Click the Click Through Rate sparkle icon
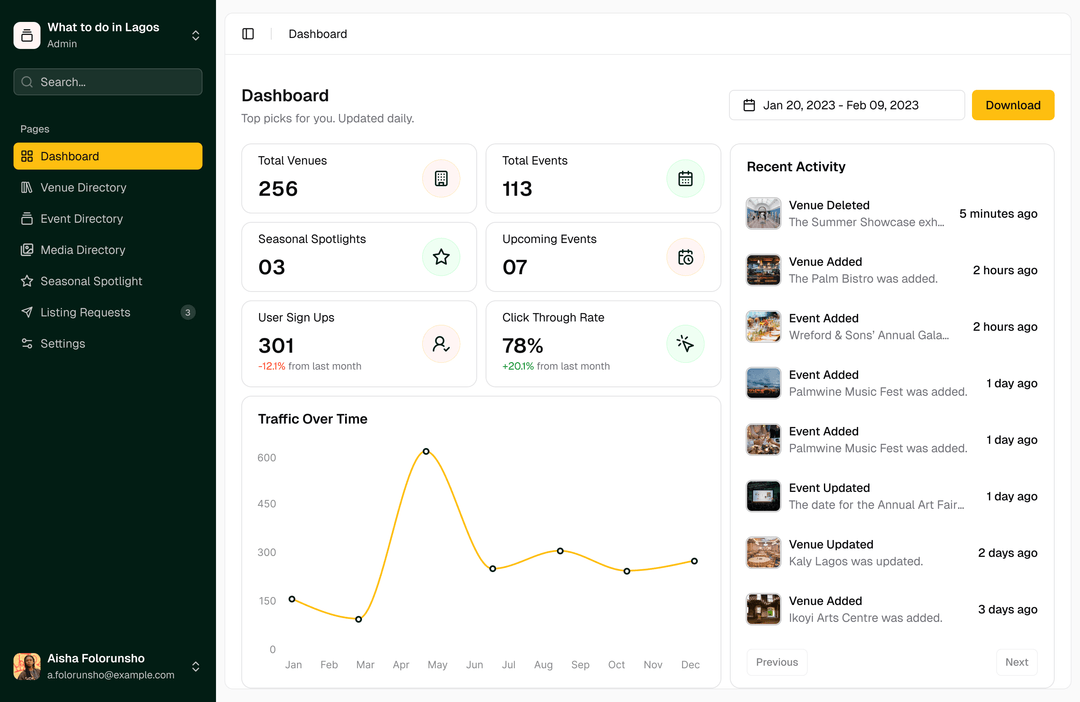Screen dimensions: 1080x702 tap(685, 344)
